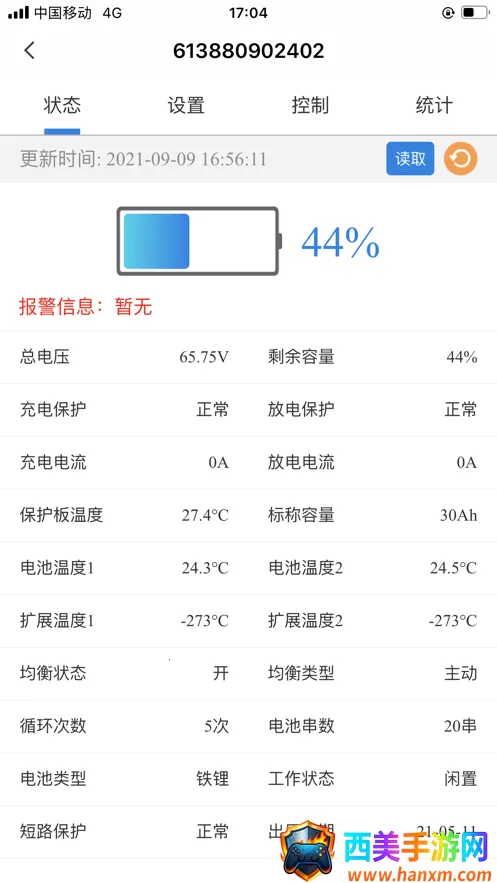Tap the orange refresh icon
497x883 pixels.
pyautogui.click(x=461, y=159)
